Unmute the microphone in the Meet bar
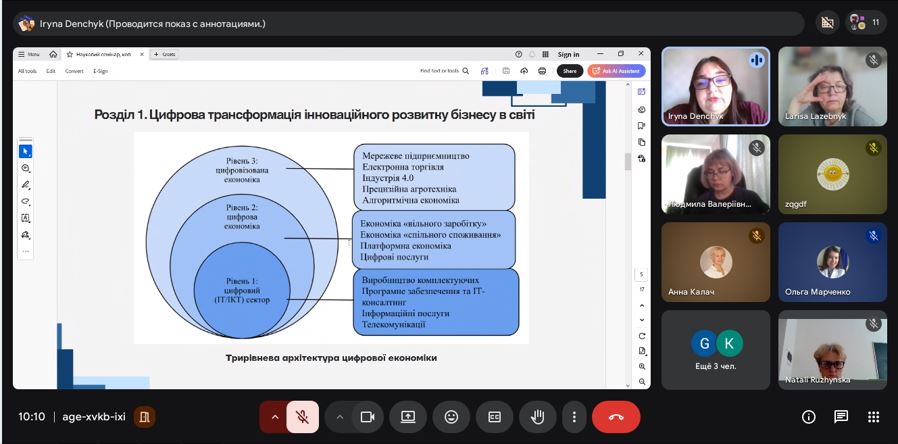The height and width of the screenshot is (444, 898). (302, 417)
